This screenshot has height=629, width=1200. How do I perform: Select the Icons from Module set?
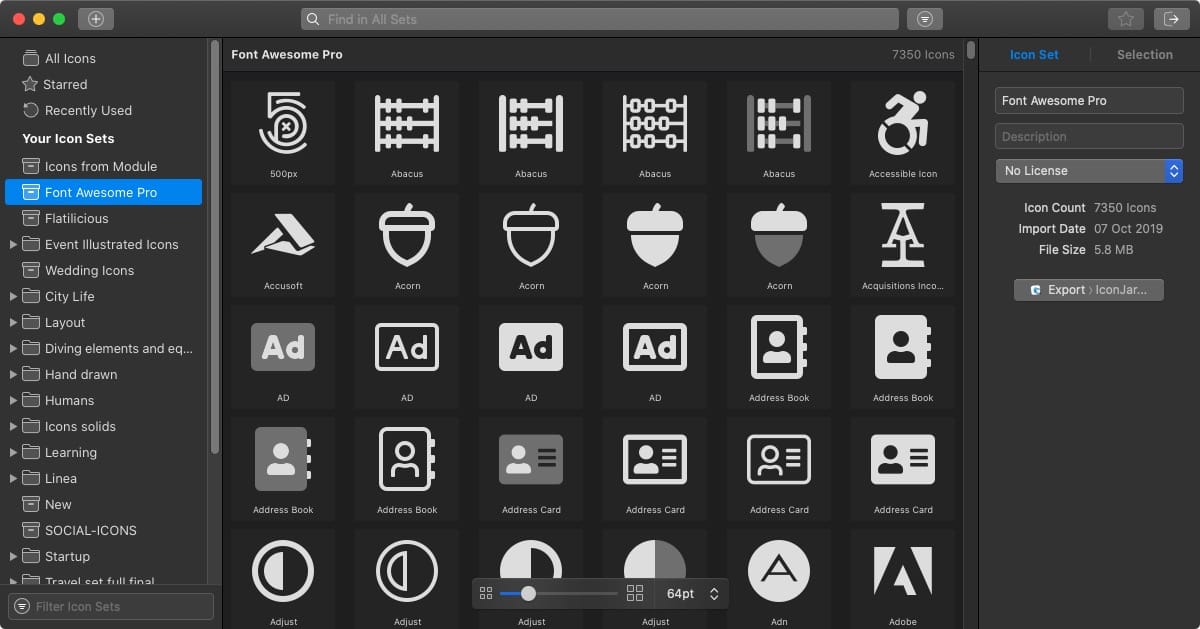point(101,166)
